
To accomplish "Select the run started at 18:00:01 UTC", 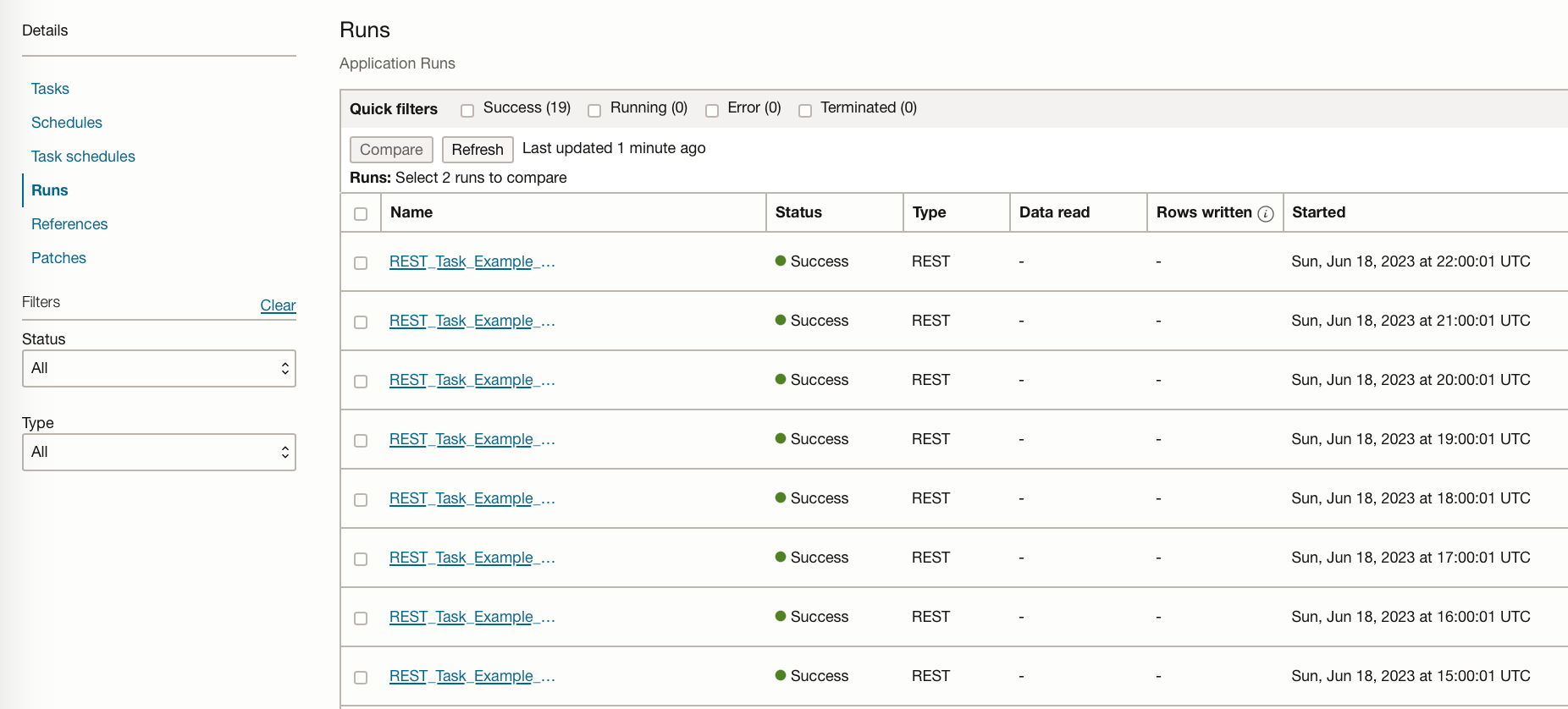I will coord(361,500).
